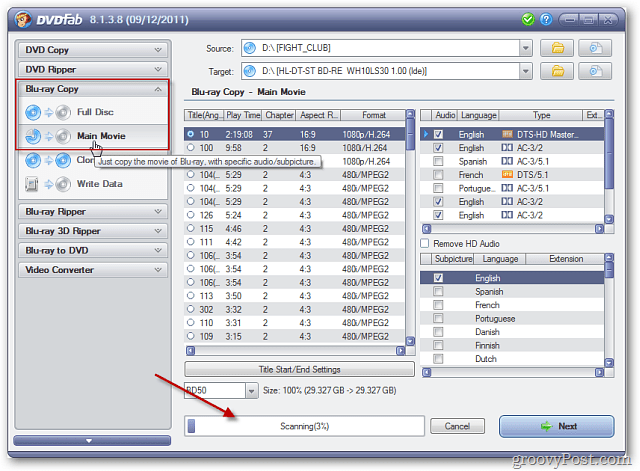Expand the DVD Copy section
Image resolution: width=640 pixels, height=471 pixels.
[93, 50]
